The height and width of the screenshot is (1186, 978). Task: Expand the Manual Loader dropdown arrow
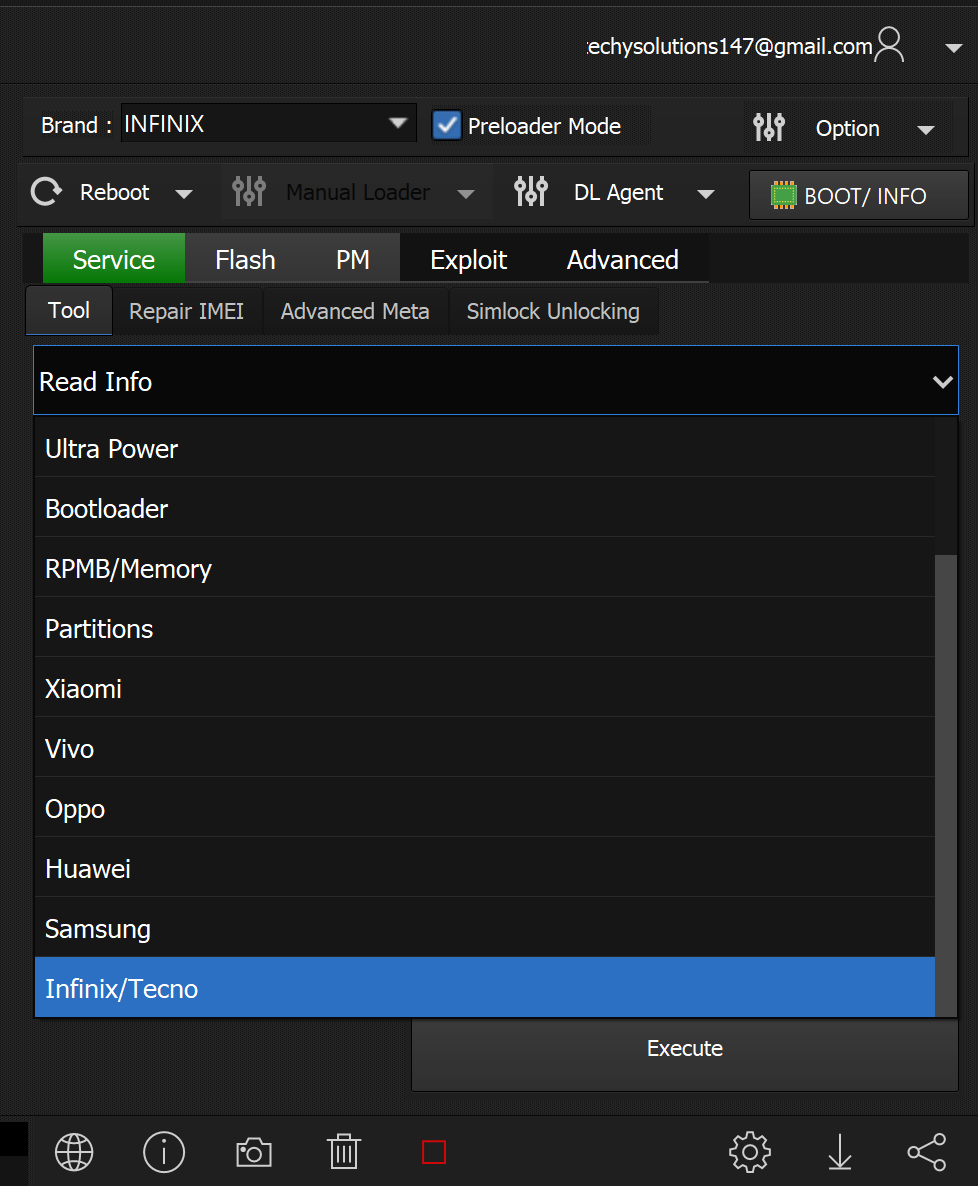tap(466, 194)
